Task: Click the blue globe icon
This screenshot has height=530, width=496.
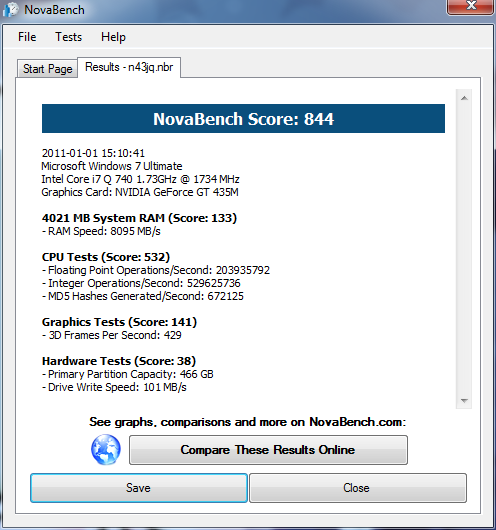Action: coord(106,450)
